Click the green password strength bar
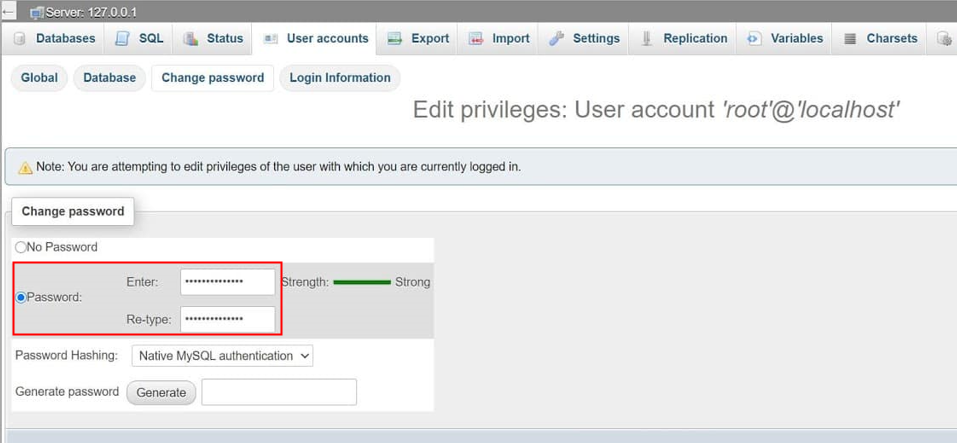The image size is (957, 443). 362,283
